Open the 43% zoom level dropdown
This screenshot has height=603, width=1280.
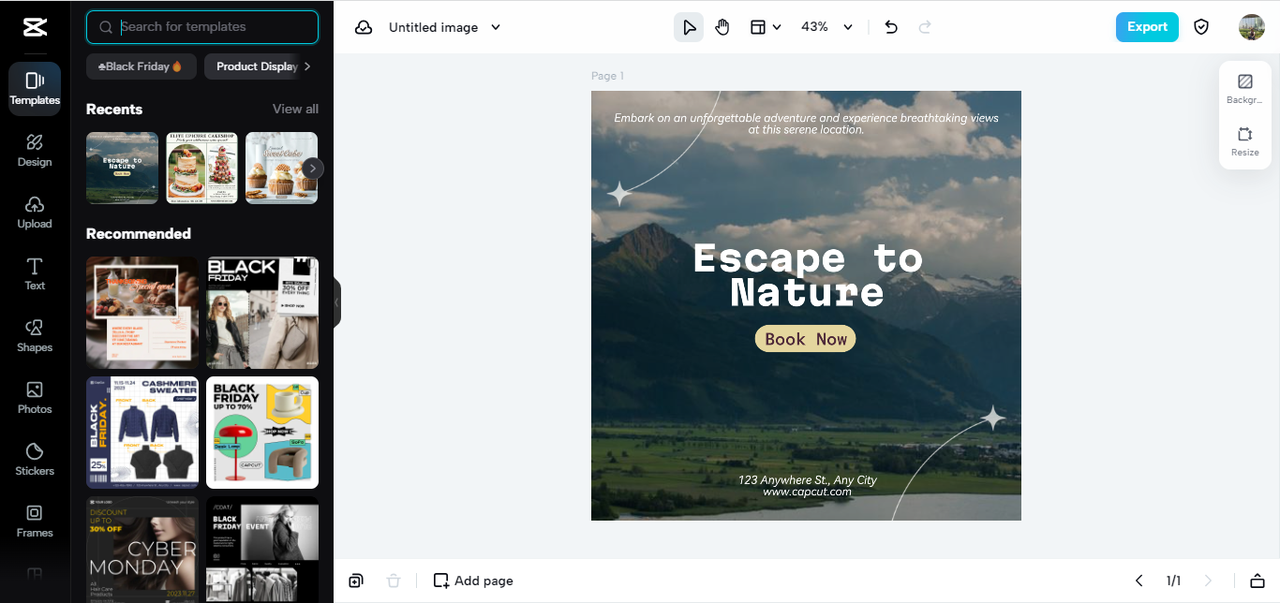tap(827, 27)
